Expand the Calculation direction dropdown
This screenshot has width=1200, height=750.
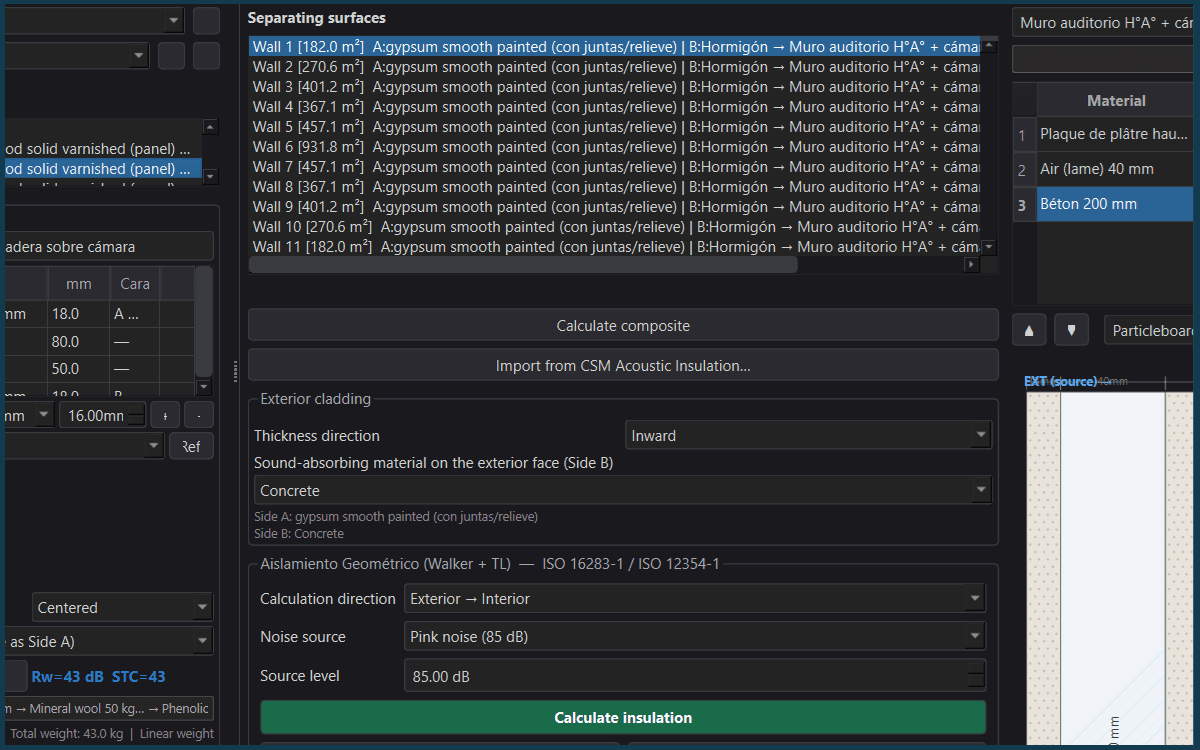[x=694, y=599]
